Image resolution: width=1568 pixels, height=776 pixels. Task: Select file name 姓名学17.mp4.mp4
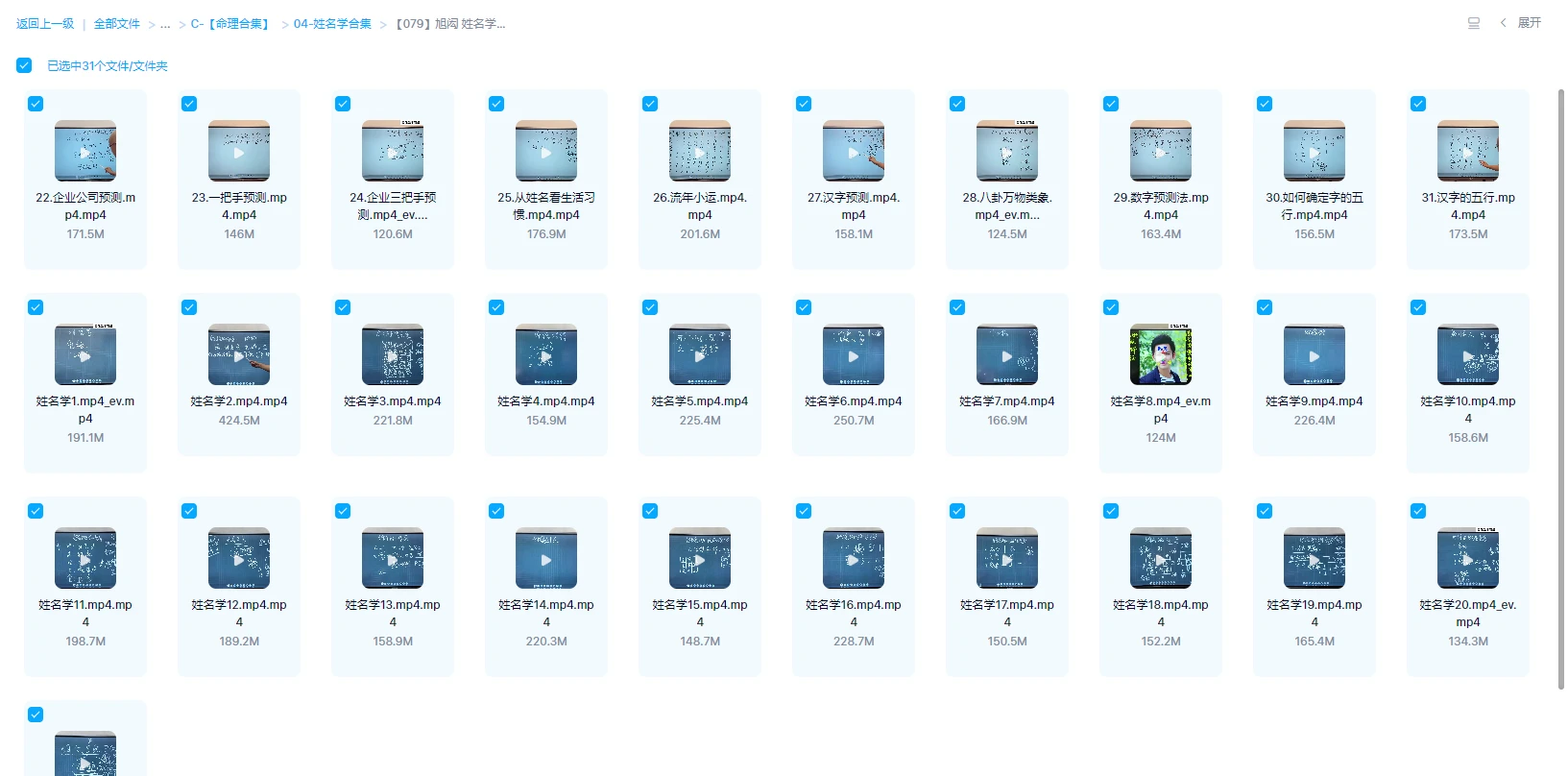(x=1007, y=614)
